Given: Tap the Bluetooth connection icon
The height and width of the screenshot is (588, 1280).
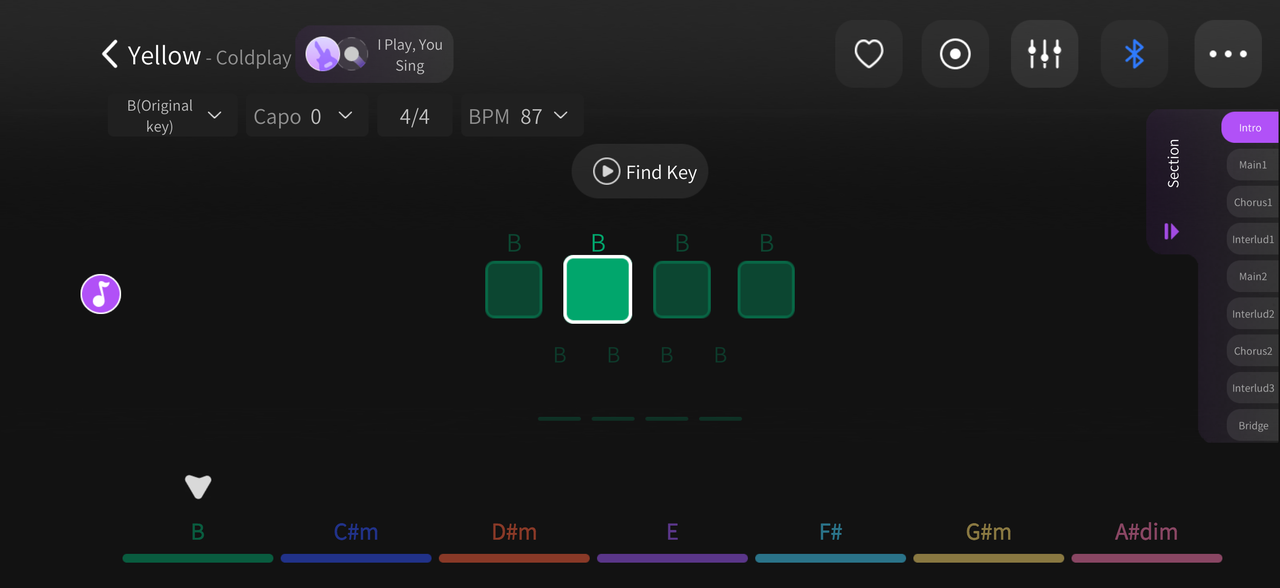Looking at the screenshot, I should pos(1134,54).
